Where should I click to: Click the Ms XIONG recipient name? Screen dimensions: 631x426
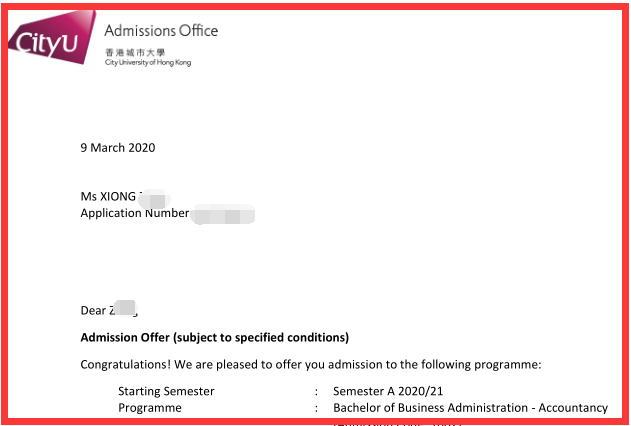(x=108, y=196)
